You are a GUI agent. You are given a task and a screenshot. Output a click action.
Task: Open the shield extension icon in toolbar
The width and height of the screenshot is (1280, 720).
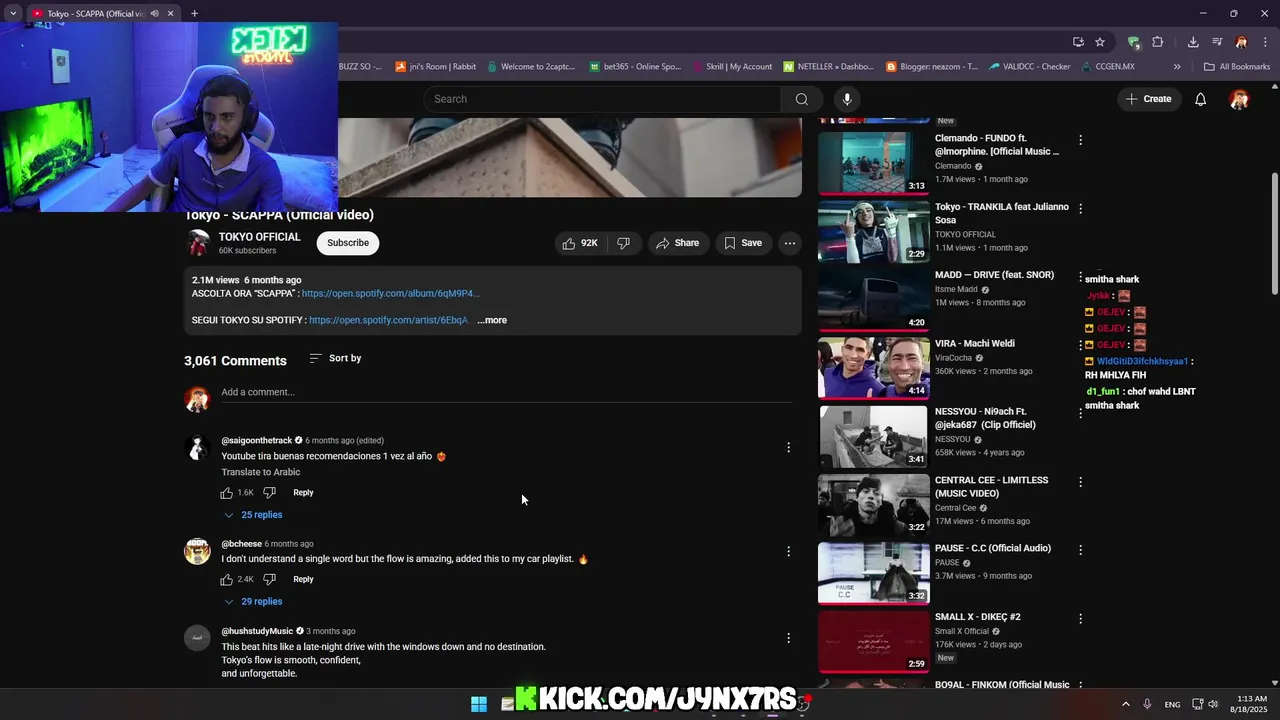point(1133,42)
